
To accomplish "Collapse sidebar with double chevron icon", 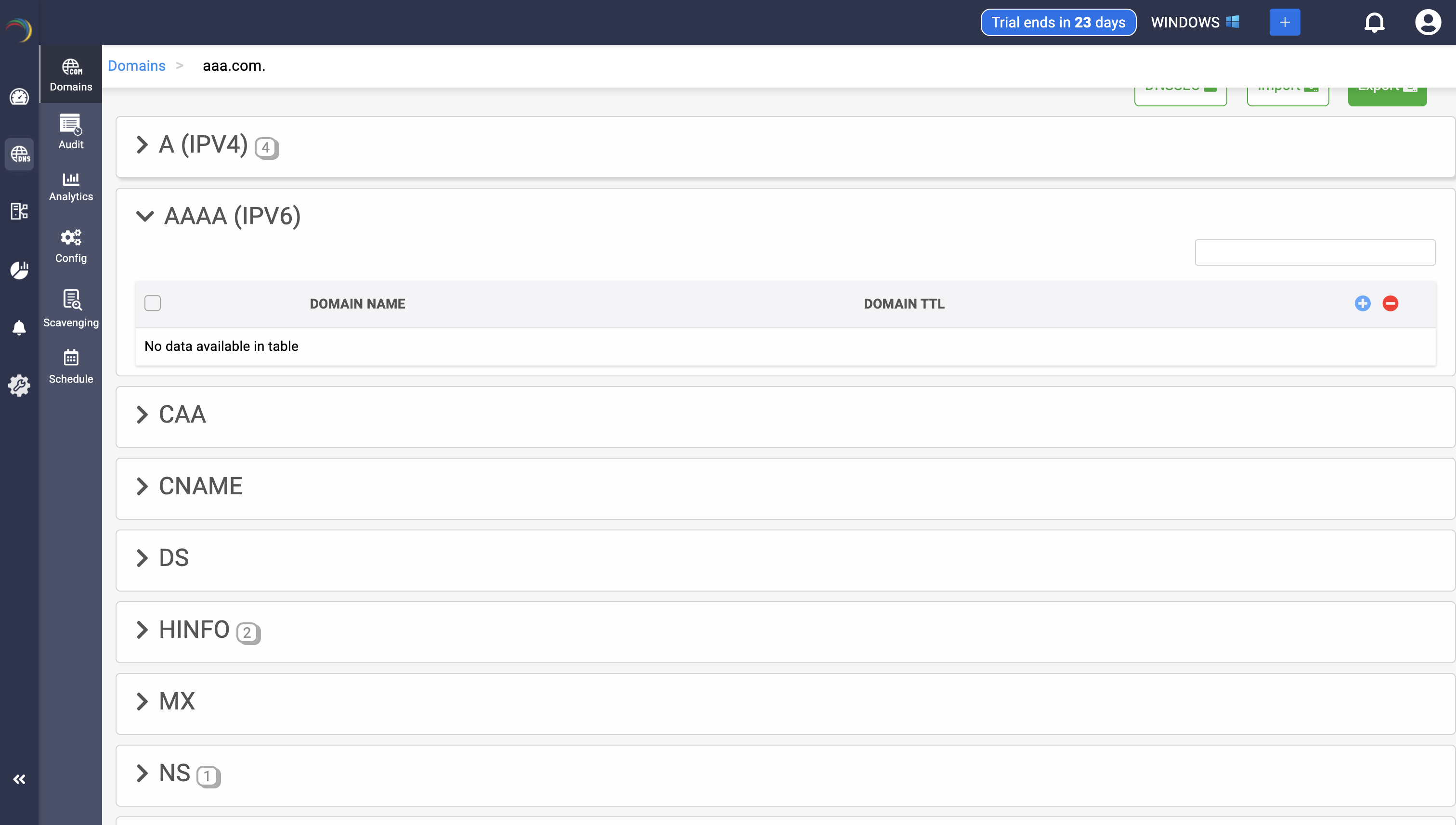I will tap(19, 779).
